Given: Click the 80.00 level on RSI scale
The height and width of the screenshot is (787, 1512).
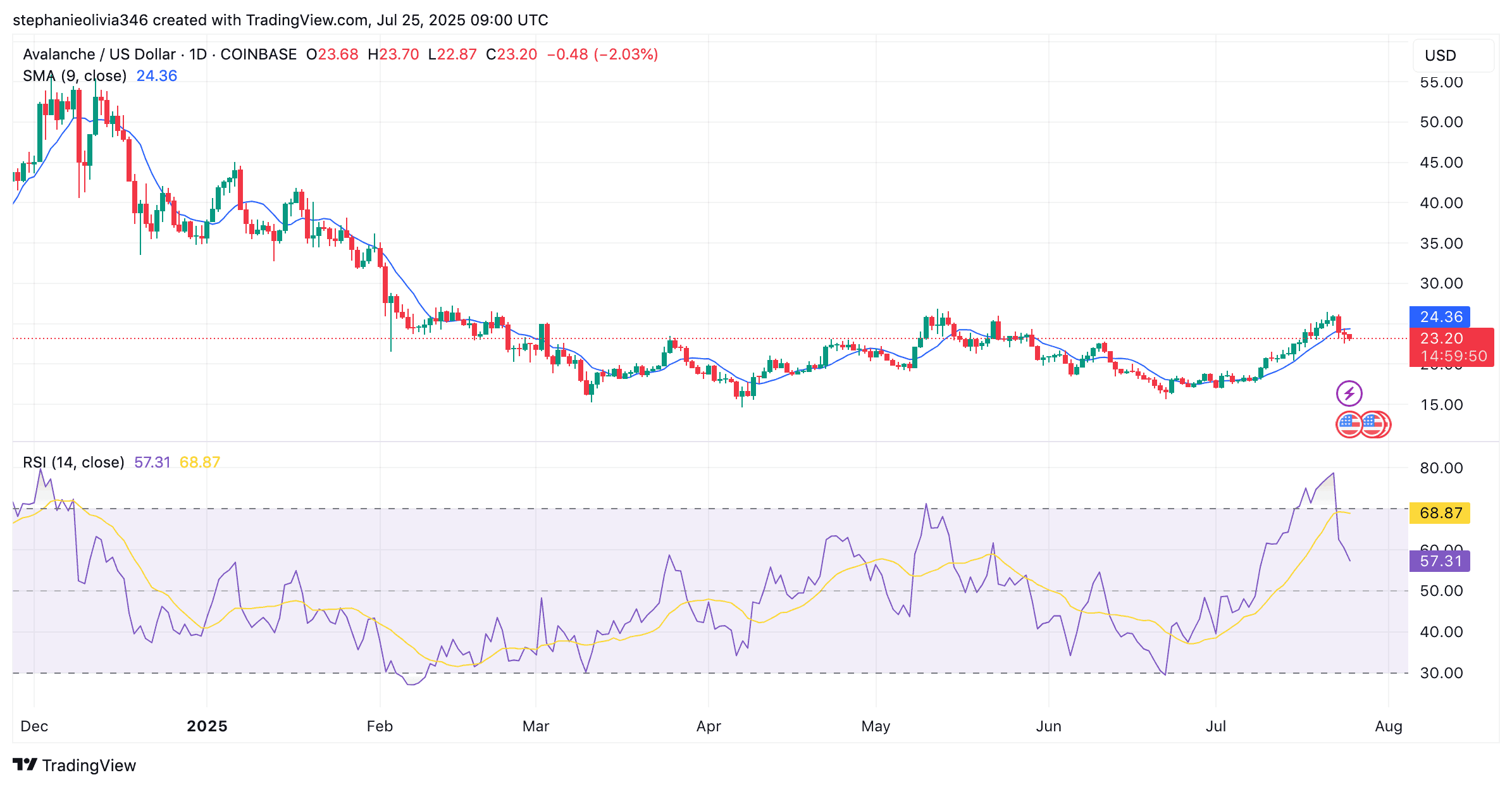Looking at the screenshot, I should coord(1441,468).
